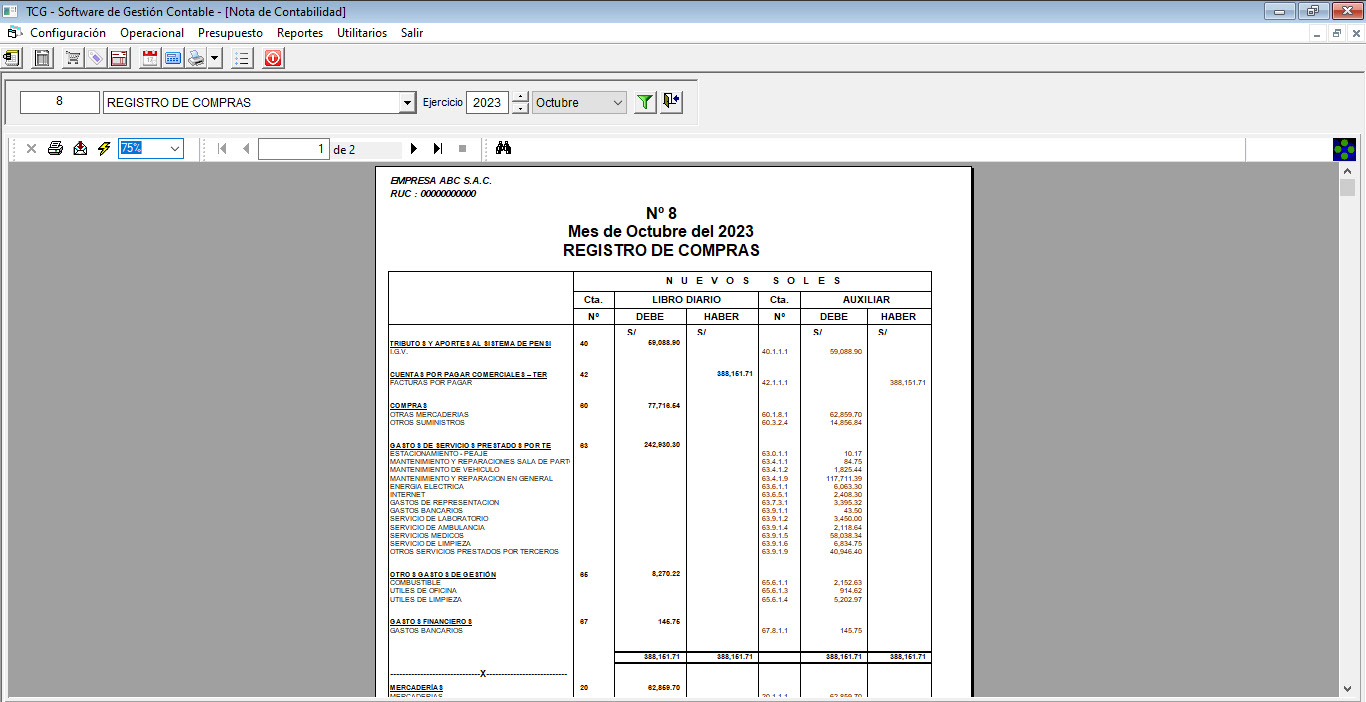
Task: Open the Reportes menu
Action: (x=300, y=33)
